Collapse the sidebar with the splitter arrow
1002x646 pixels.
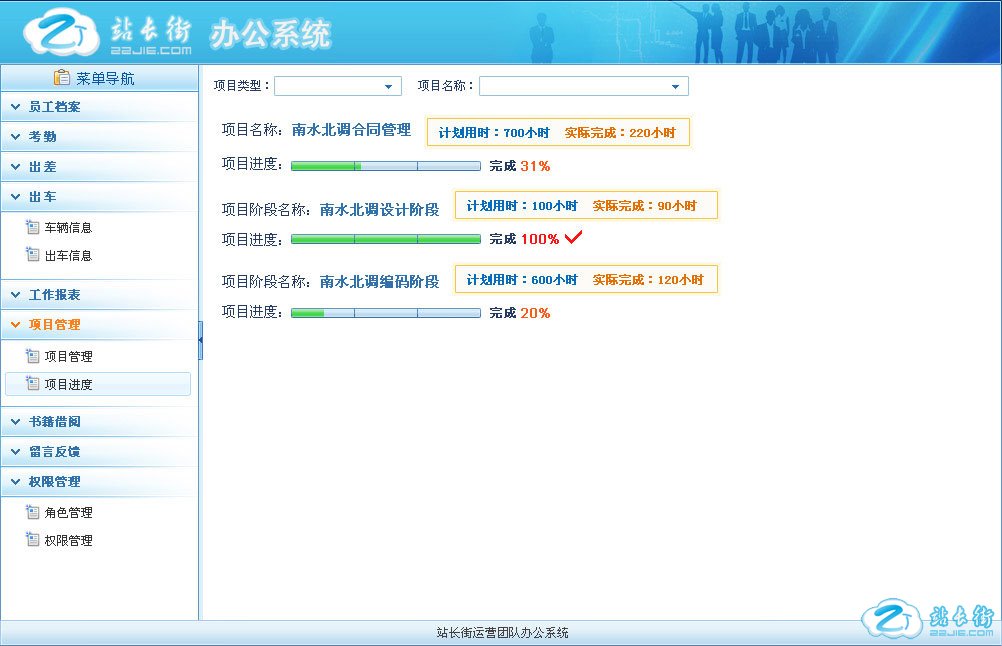[x=200, y=340]
